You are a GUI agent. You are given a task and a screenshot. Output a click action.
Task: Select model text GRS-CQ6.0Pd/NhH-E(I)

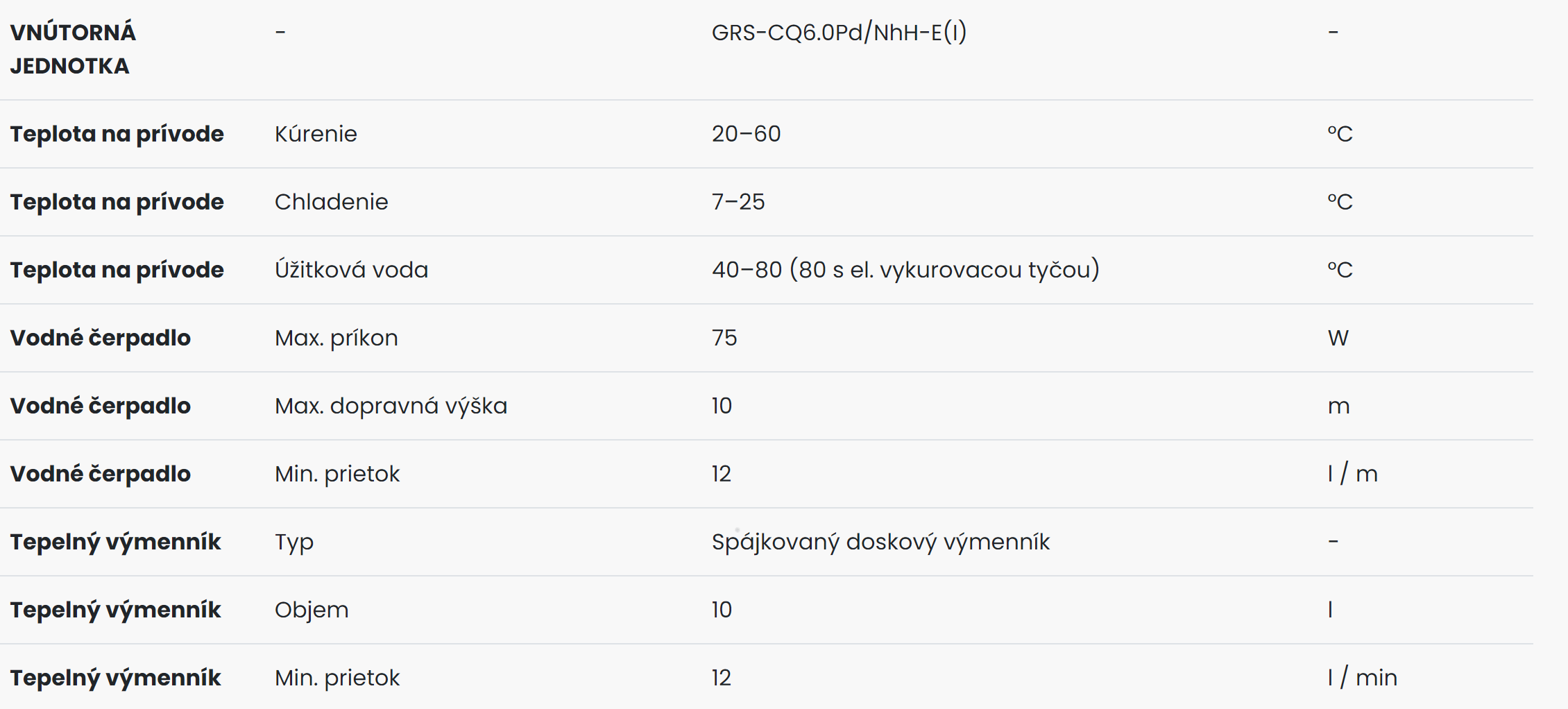point(839,33)
